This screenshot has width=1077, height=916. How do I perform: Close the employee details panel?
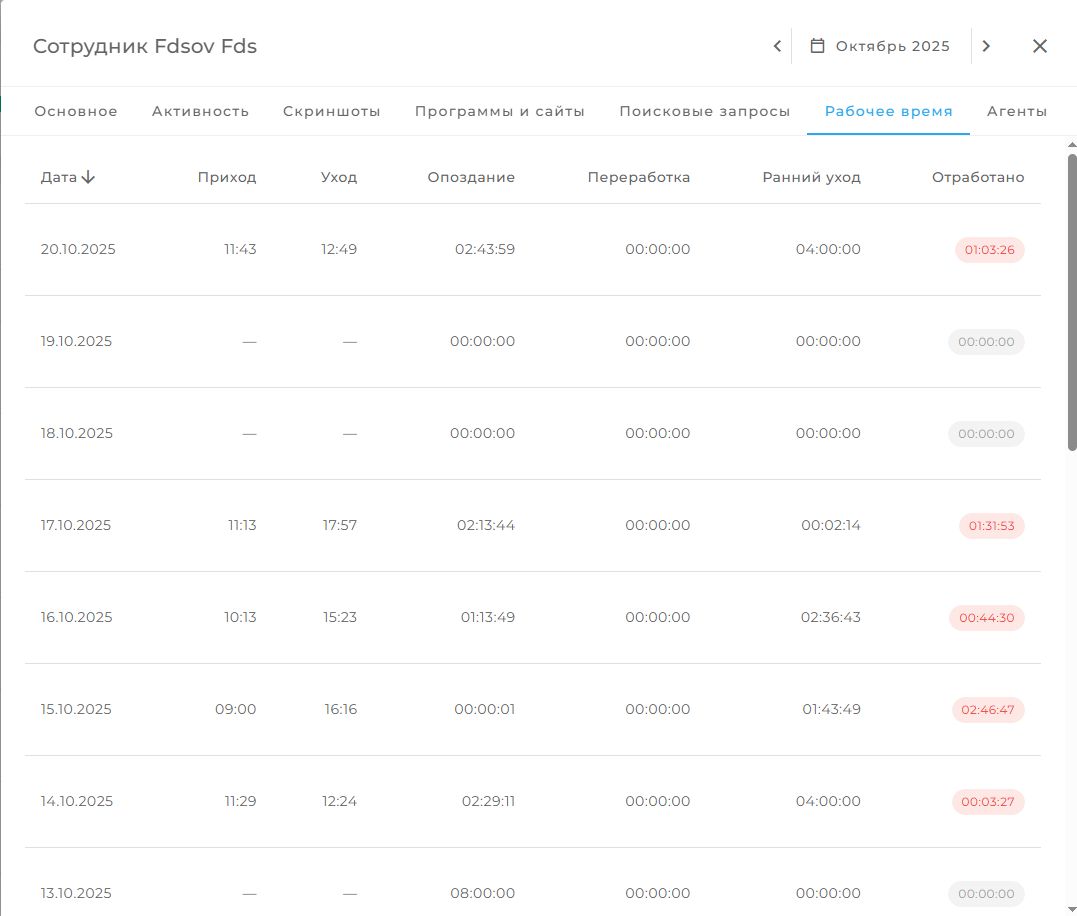click(1040, 46)
